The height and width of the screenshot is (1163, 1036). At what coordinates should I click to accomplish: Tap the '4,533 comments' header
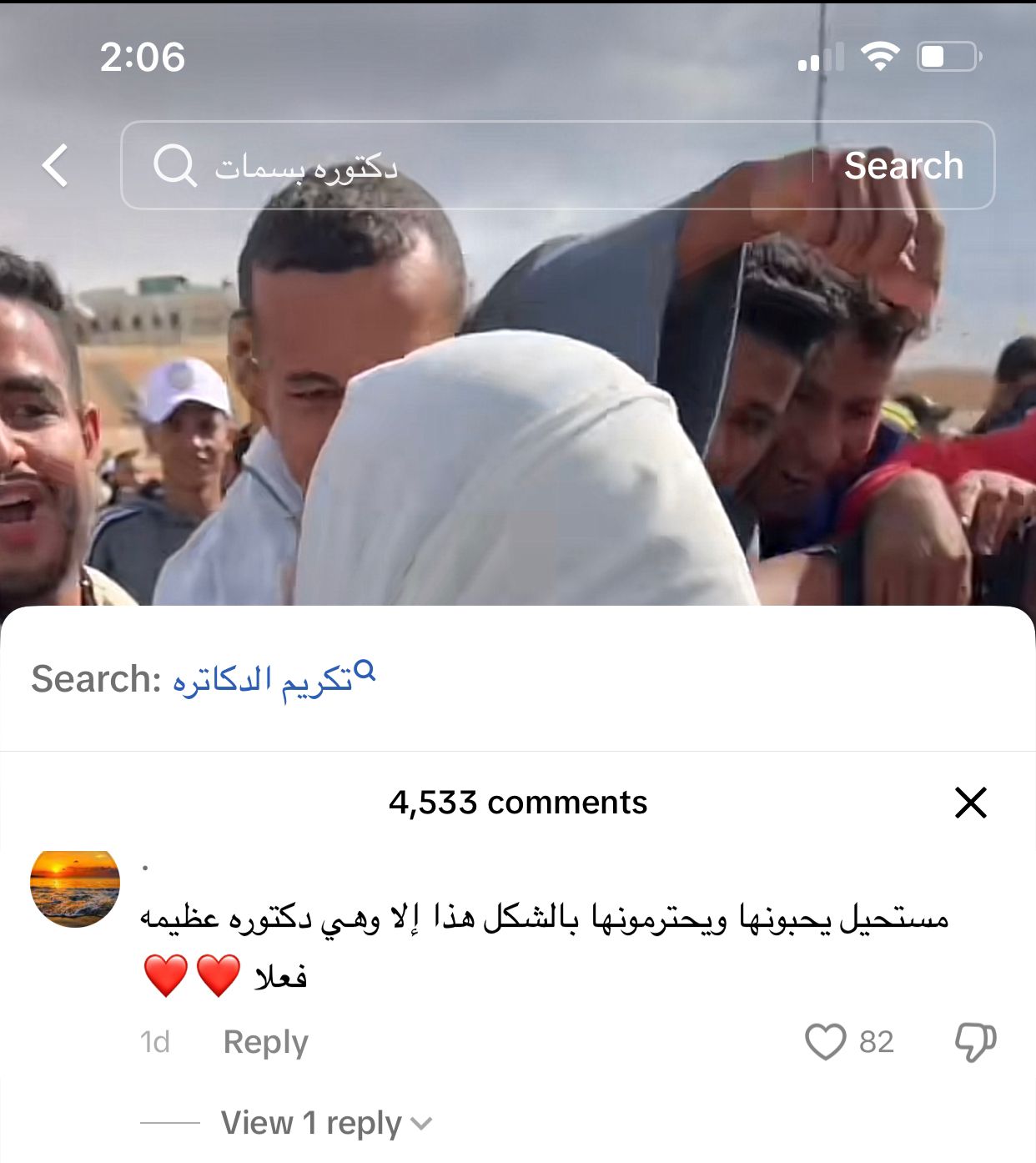coord(518,803)
